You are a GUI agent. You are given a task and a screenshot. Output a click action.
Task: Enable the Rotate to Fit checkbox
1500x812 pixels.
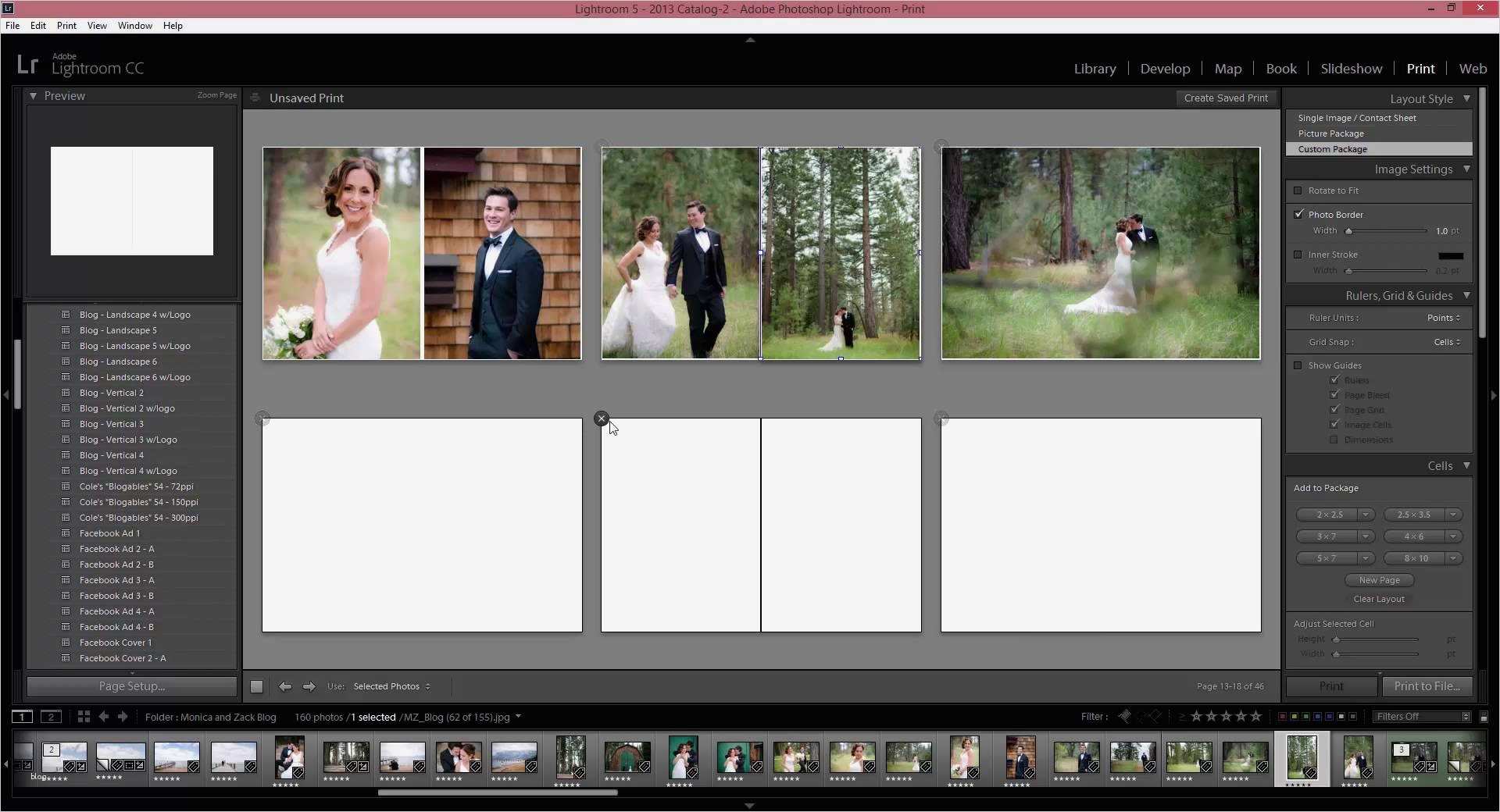pyautogui.click(x=1298, y=191)
